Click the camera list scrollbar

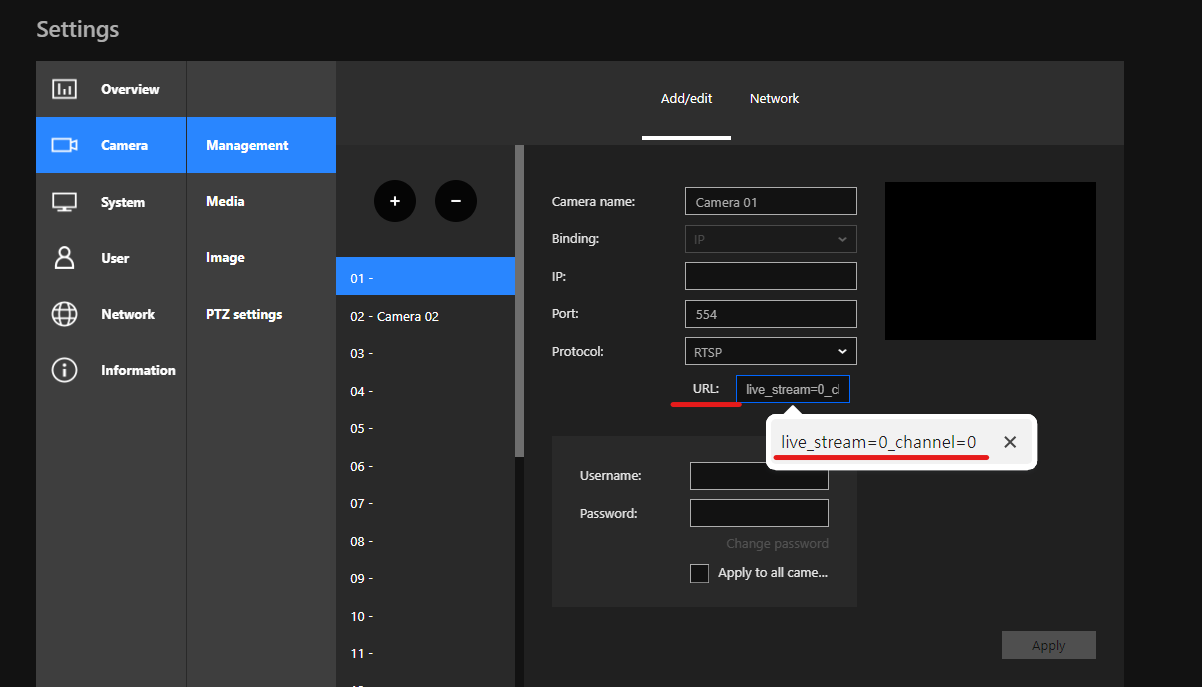tap(520, 300)
